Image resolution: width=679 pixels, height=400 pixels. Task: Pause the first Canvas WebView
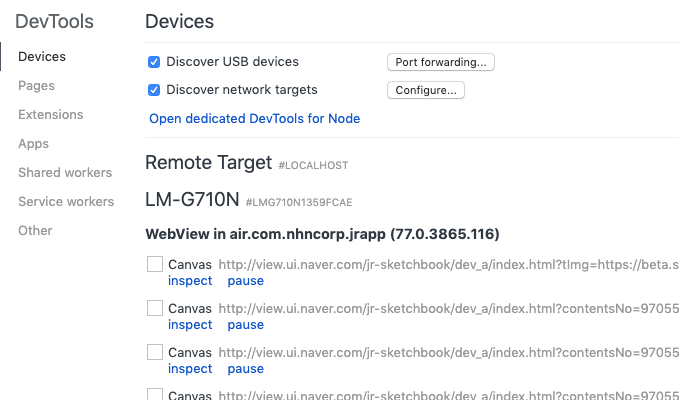[245, 281]
